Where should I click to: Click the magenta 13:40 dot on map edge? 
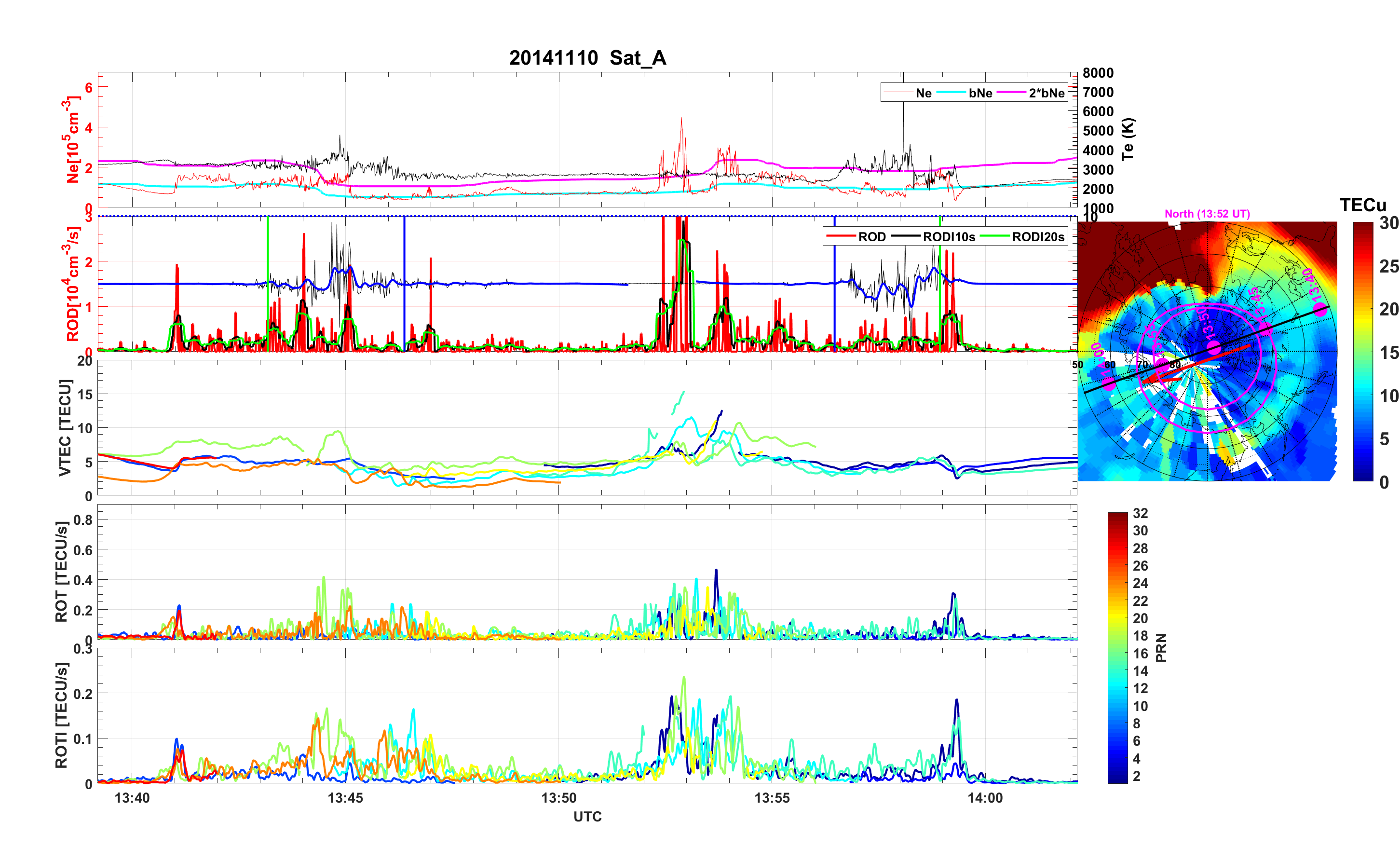[1320, 310]
